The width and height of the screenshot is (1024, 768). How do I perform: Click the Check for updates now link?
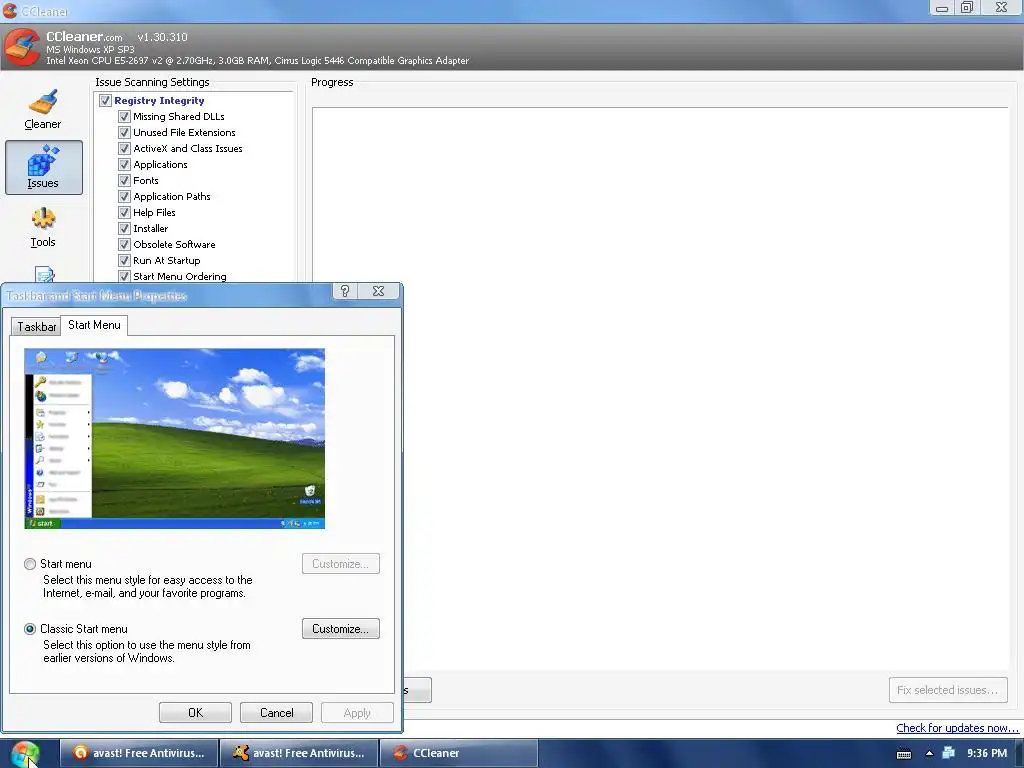click(x=957, y=728)
